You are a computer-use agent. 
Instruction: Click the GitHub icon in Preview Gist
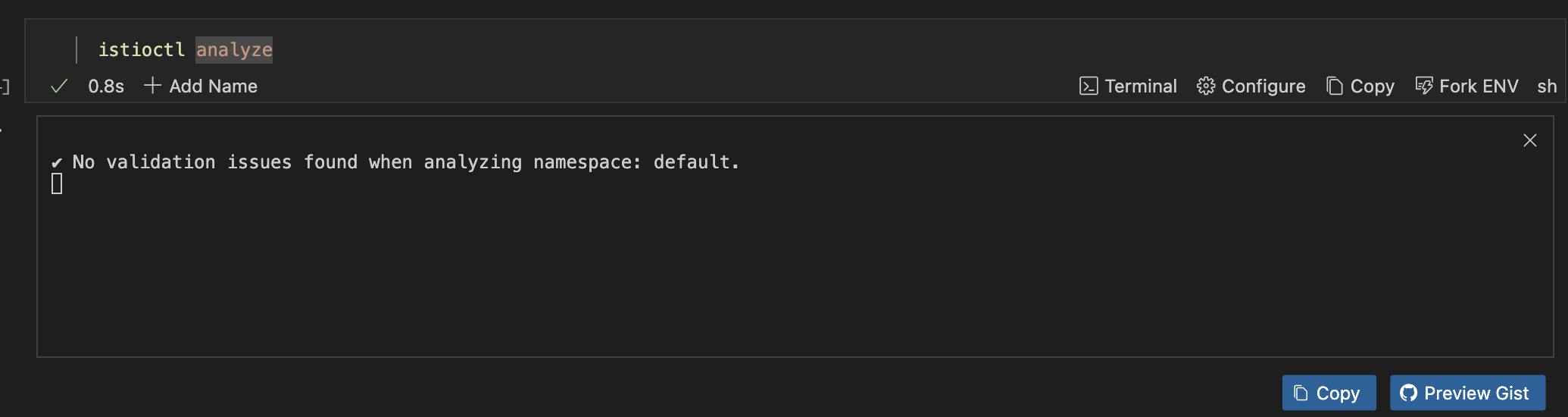(x=1408, y=393)
